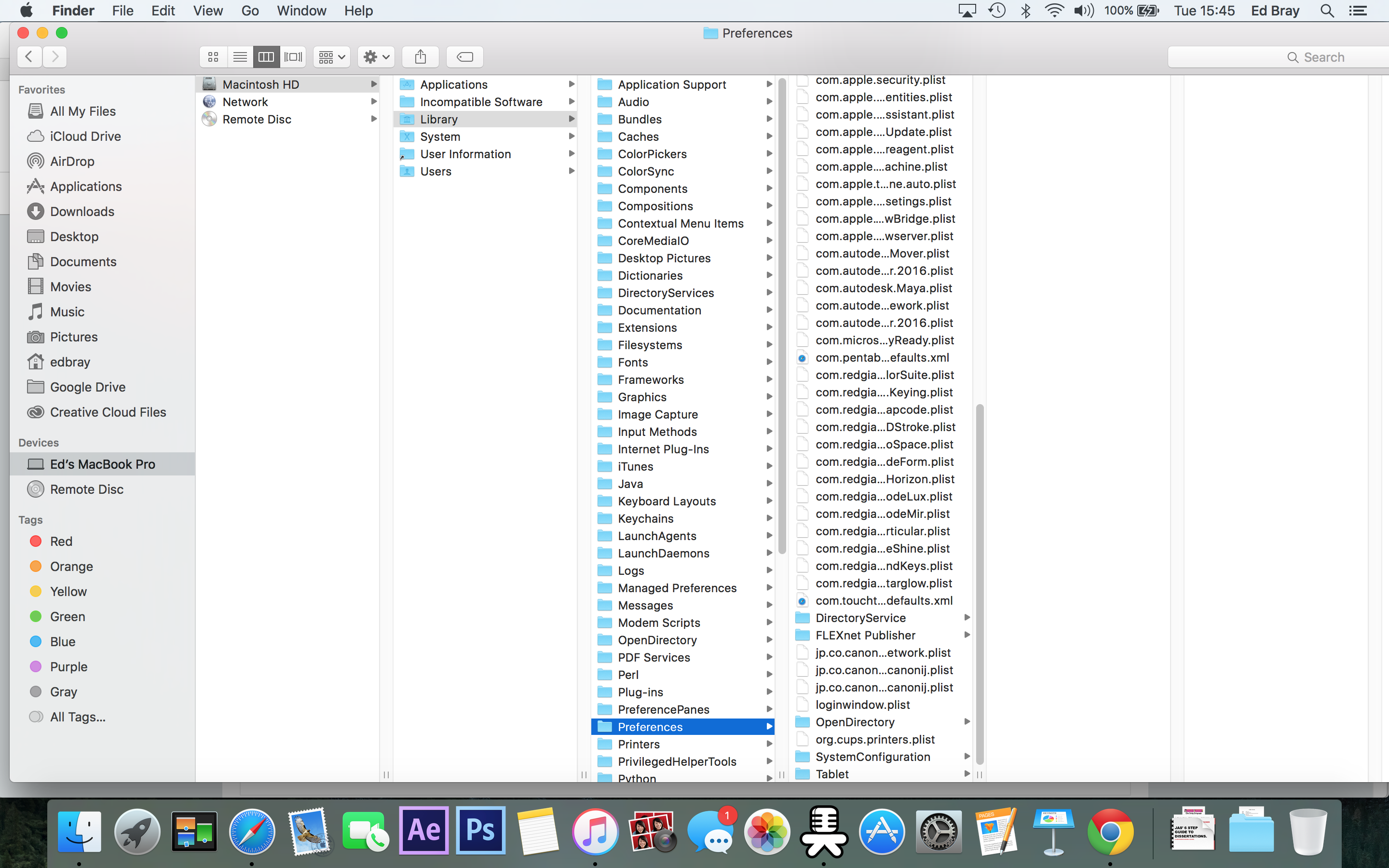Open Music in sidebar
The width and height of the screenshot is (1389, 868).
click(102, 312)
